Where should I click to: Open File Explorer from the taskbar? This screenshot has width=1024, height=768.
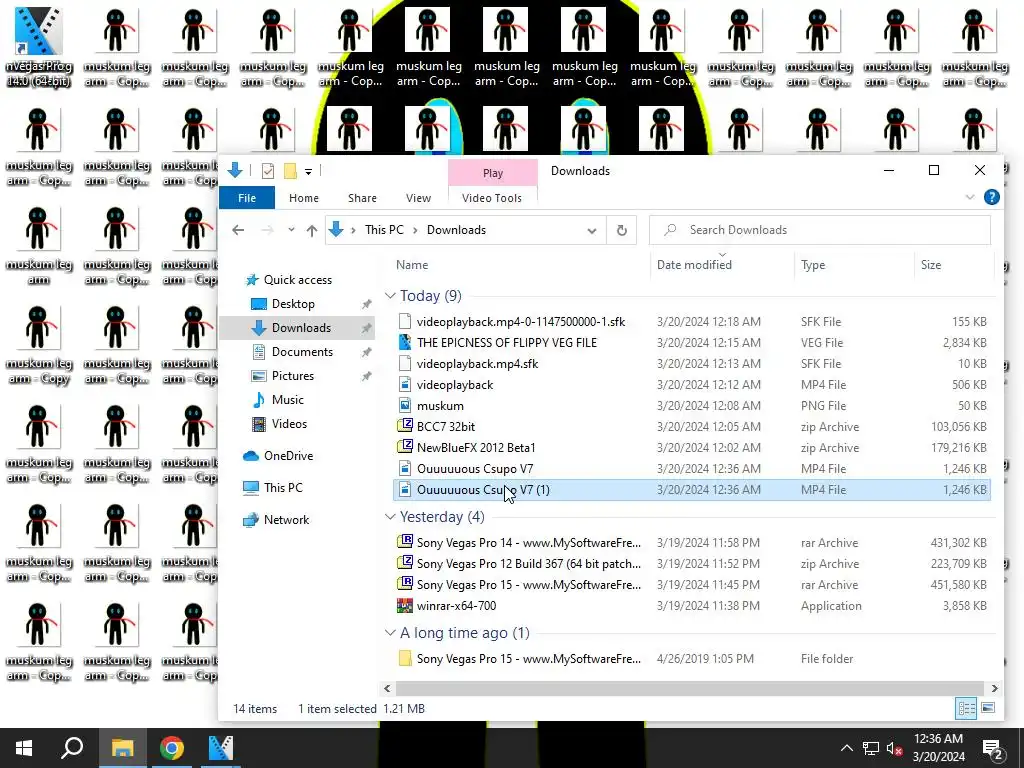(x=122, y=748)
